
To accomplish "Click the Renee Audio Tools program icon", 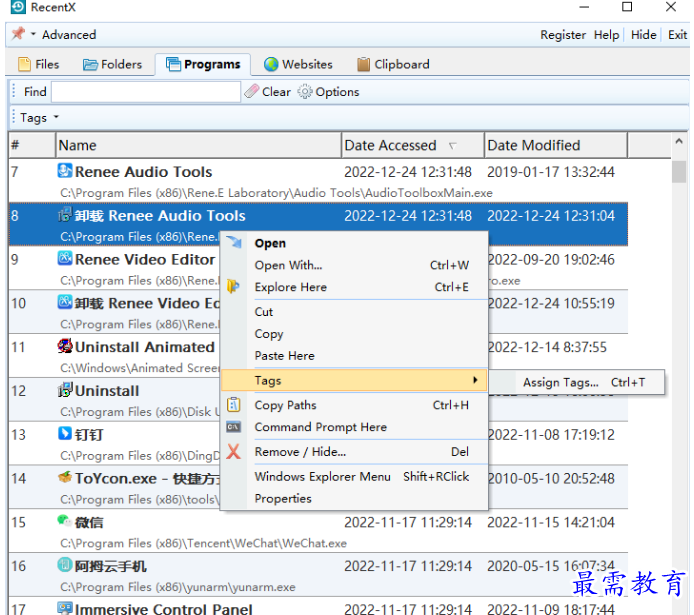I will tap(65, 170).
